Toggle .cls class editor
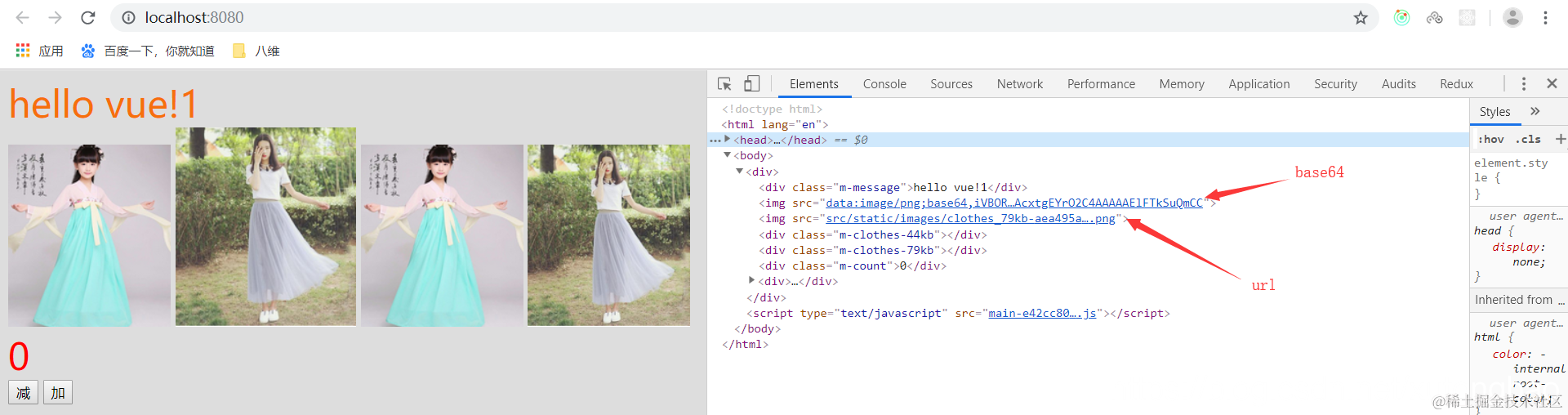1568x415 pixels. point(1528,140)
